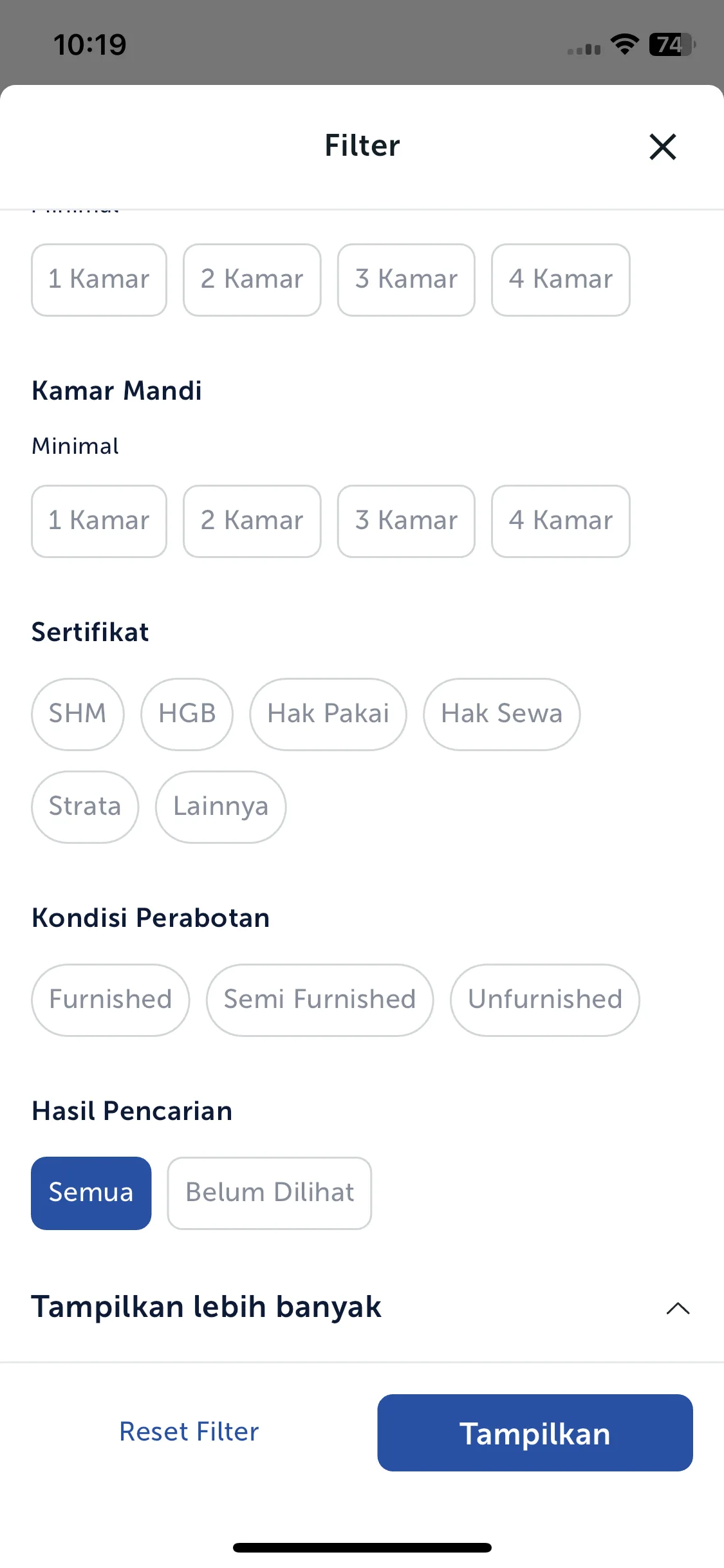
Task: Choose 4 Kamar under Kamar Mandi
Action: pyautogui.click(x=561, y=521)
